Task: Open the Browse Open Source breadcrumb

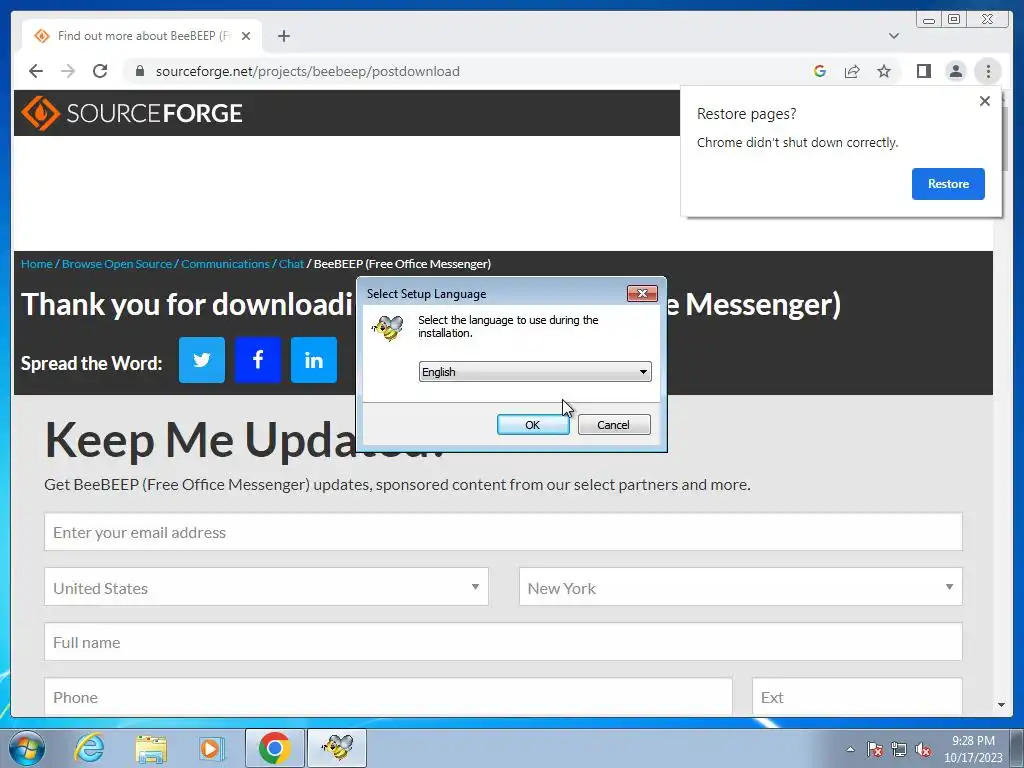Action: pos(116,264)
